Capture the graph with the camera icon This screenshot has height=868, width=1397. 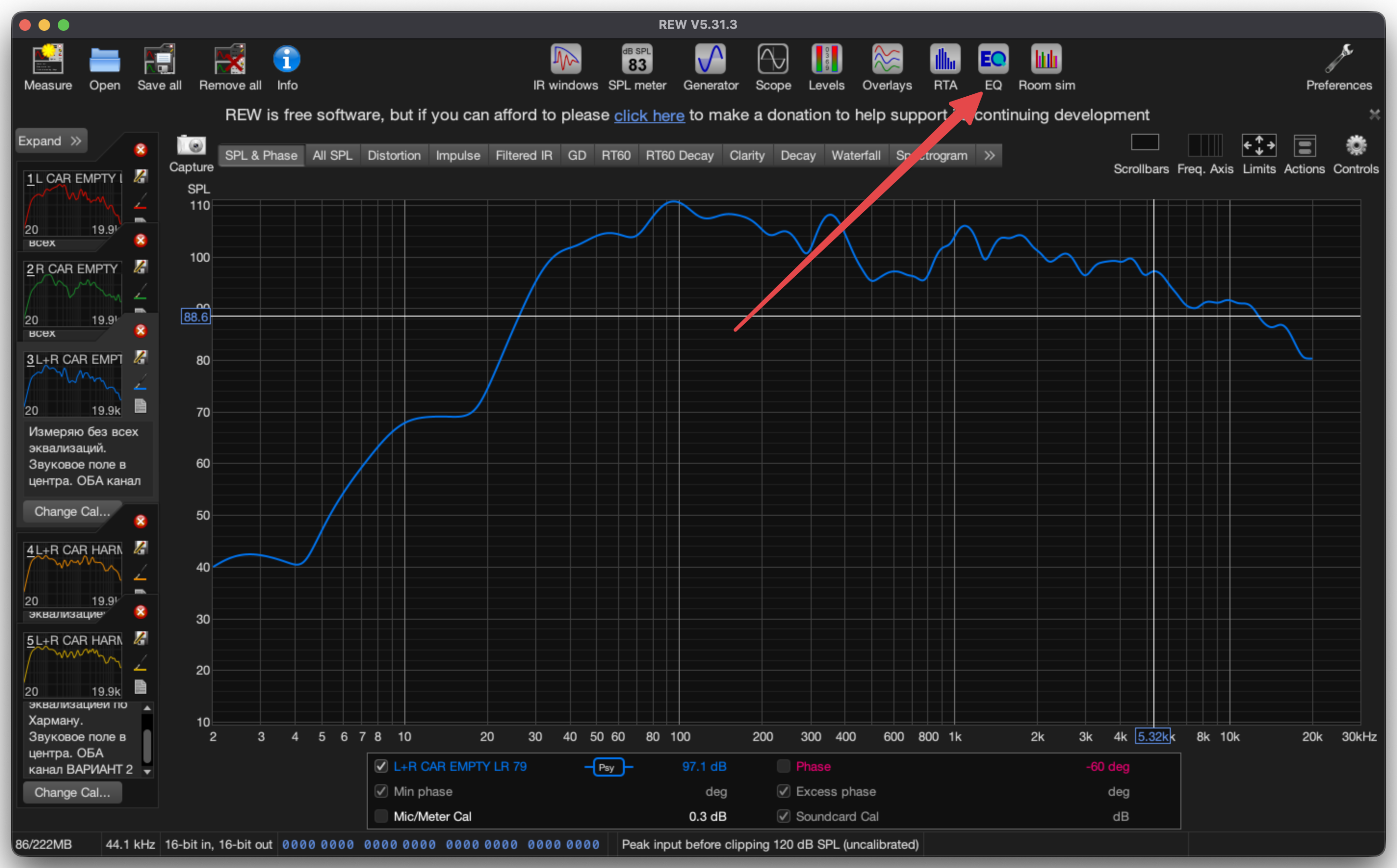(x=191, y=153)
